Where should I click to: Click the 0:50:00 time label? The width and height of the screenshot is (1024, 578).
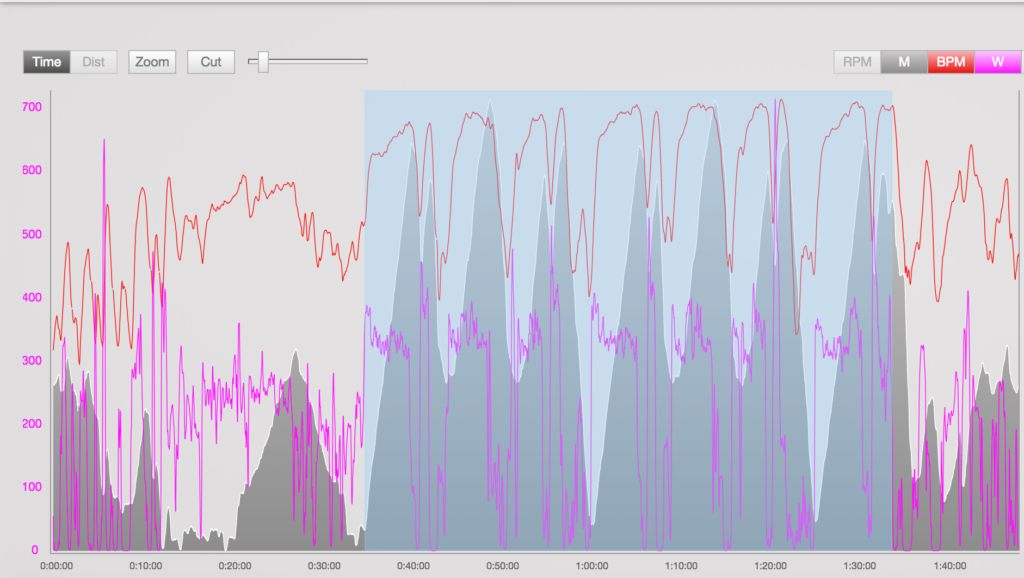[503, 566]
